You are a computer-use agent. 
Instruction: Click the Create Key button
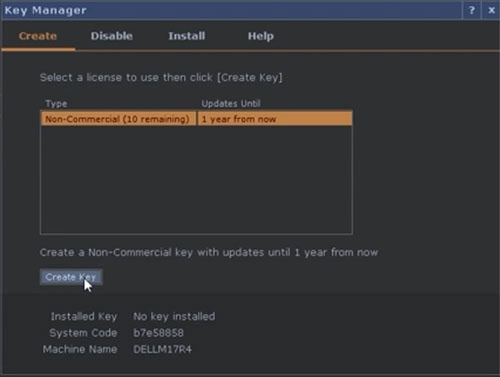[x=71, y=277]
